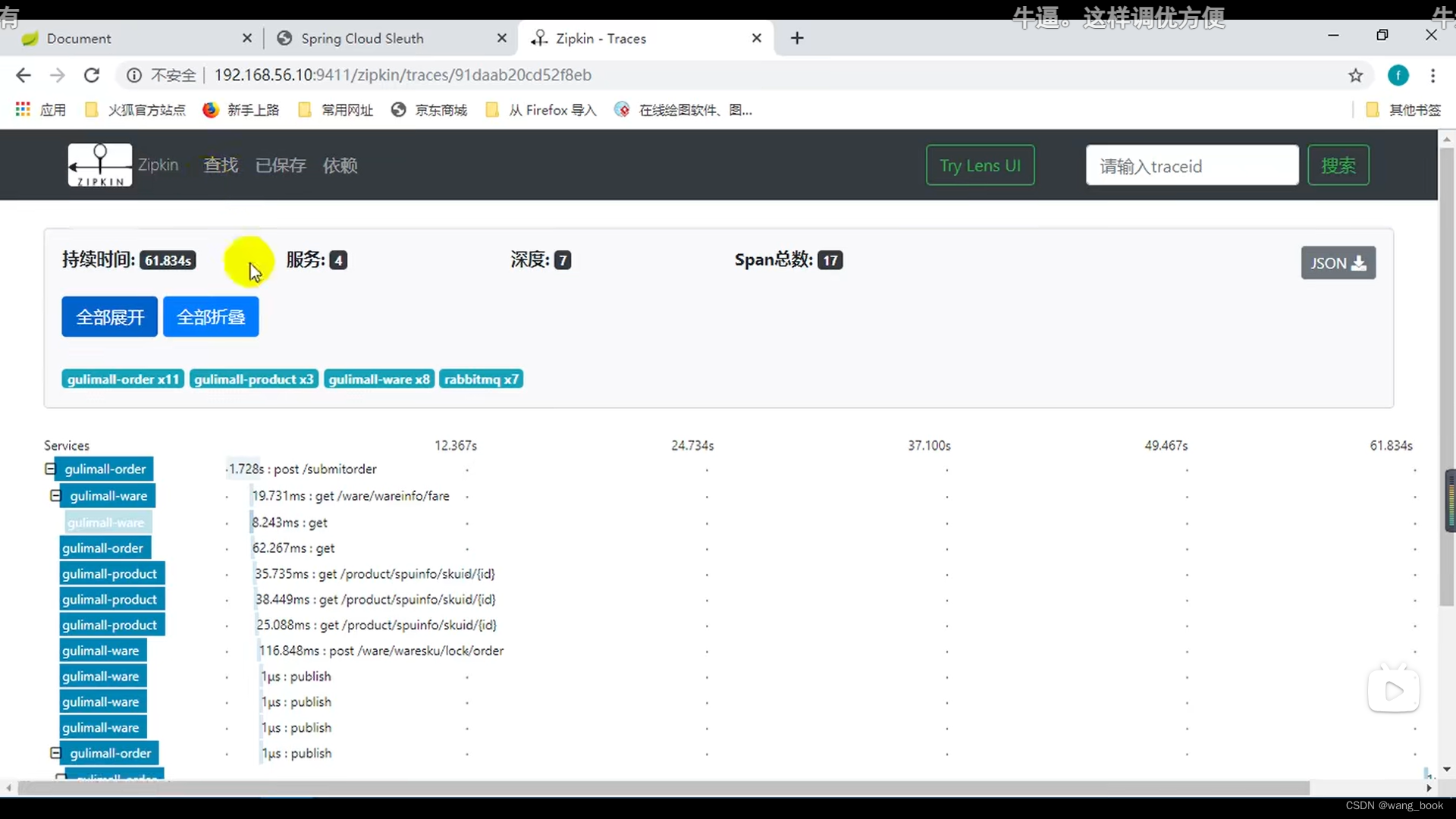Open the 京东商城 bookmark
The width and height of the screenshot is (1456, 819).
tap(429, 110)
